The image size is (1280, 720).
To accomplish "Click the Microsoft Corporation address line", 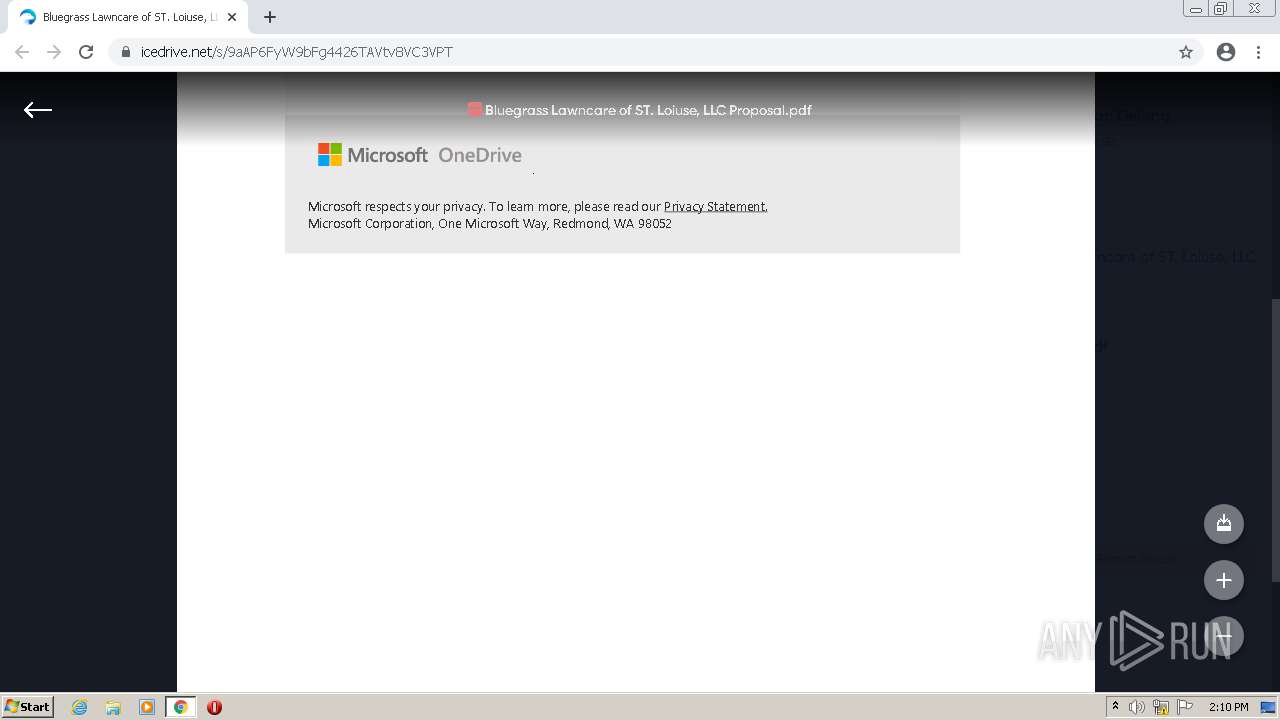I will [490, 224].
